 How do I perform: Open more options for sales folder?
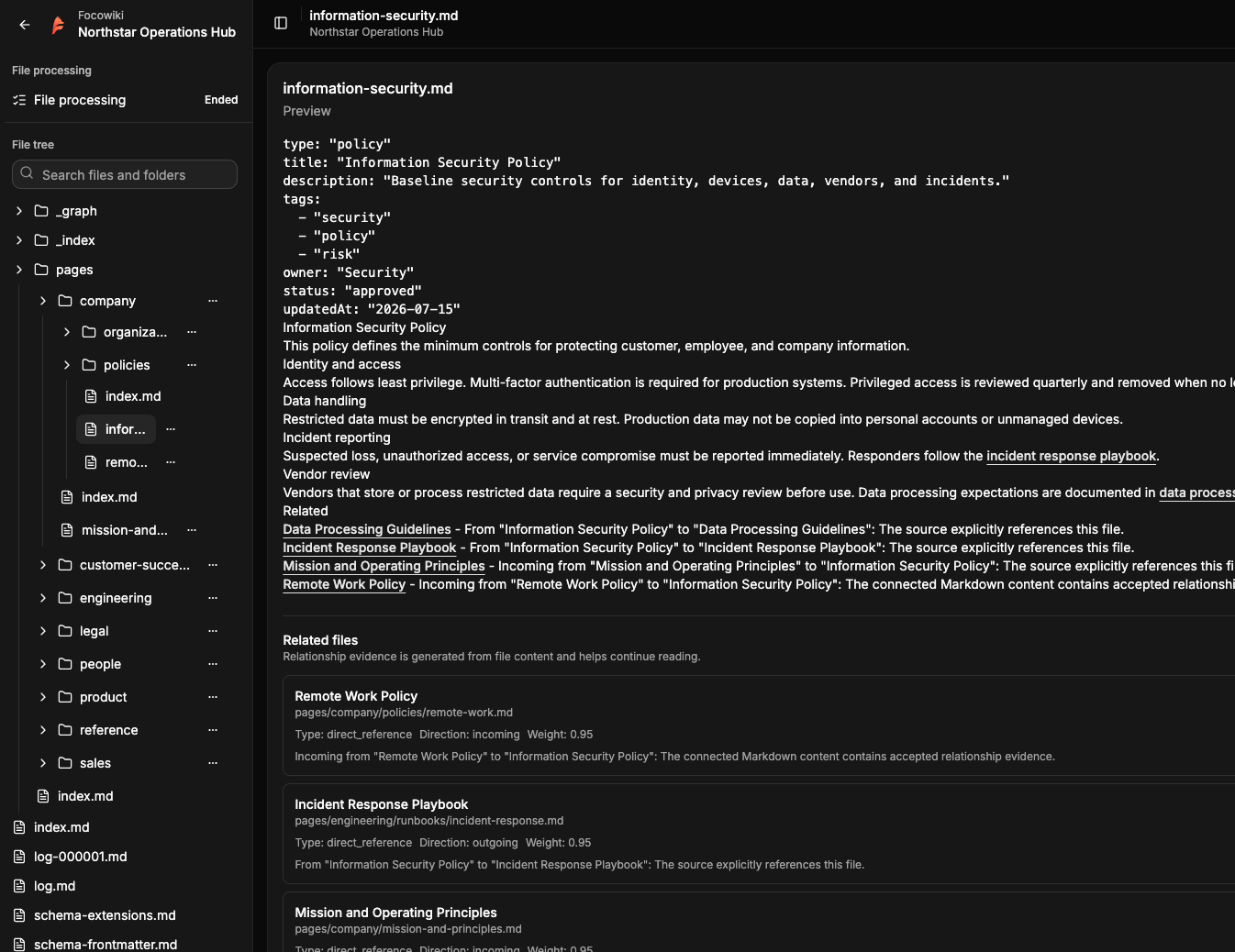(x=213, y=763)
